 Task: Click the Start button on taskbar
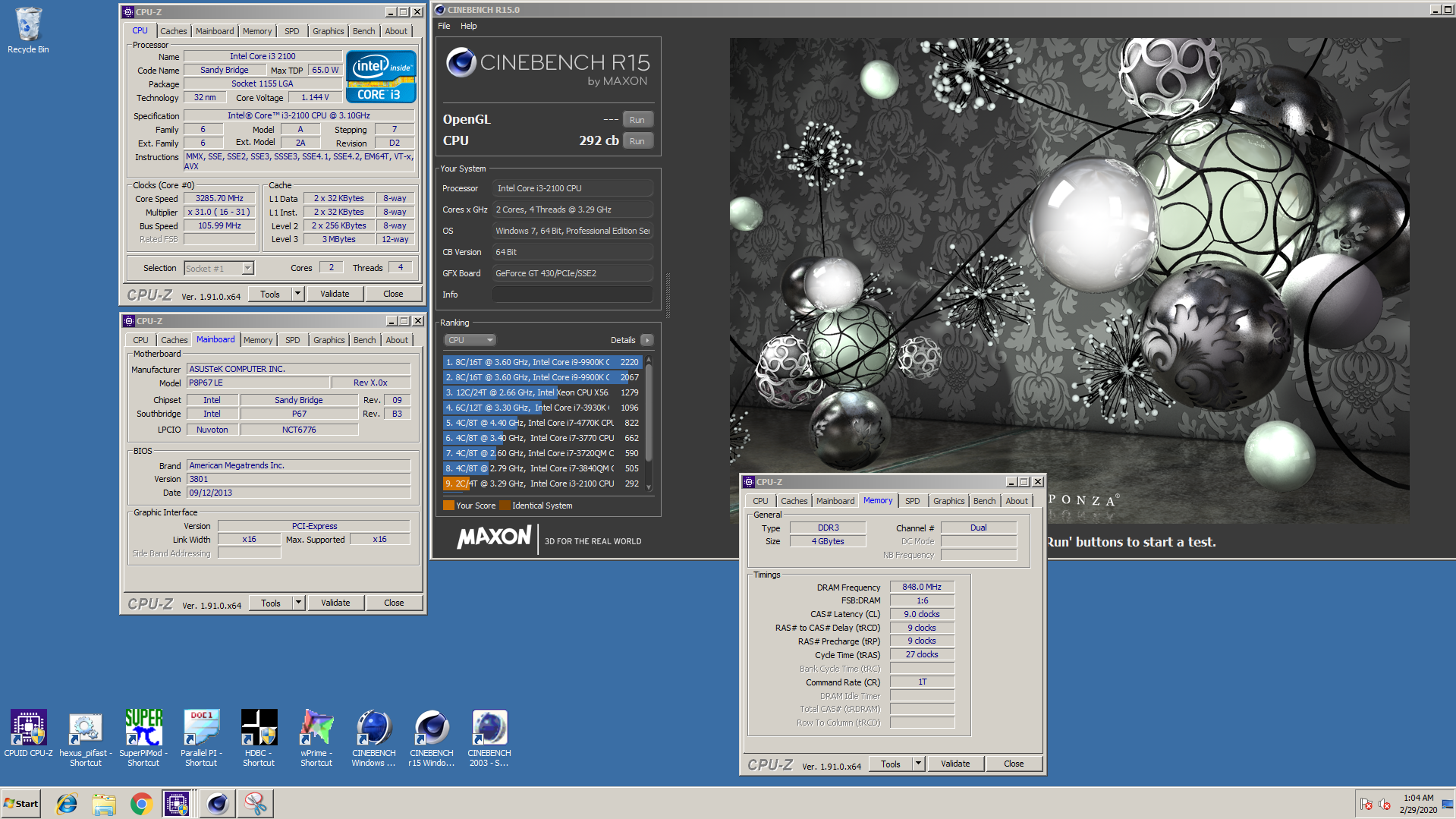(x=21, y=804)
